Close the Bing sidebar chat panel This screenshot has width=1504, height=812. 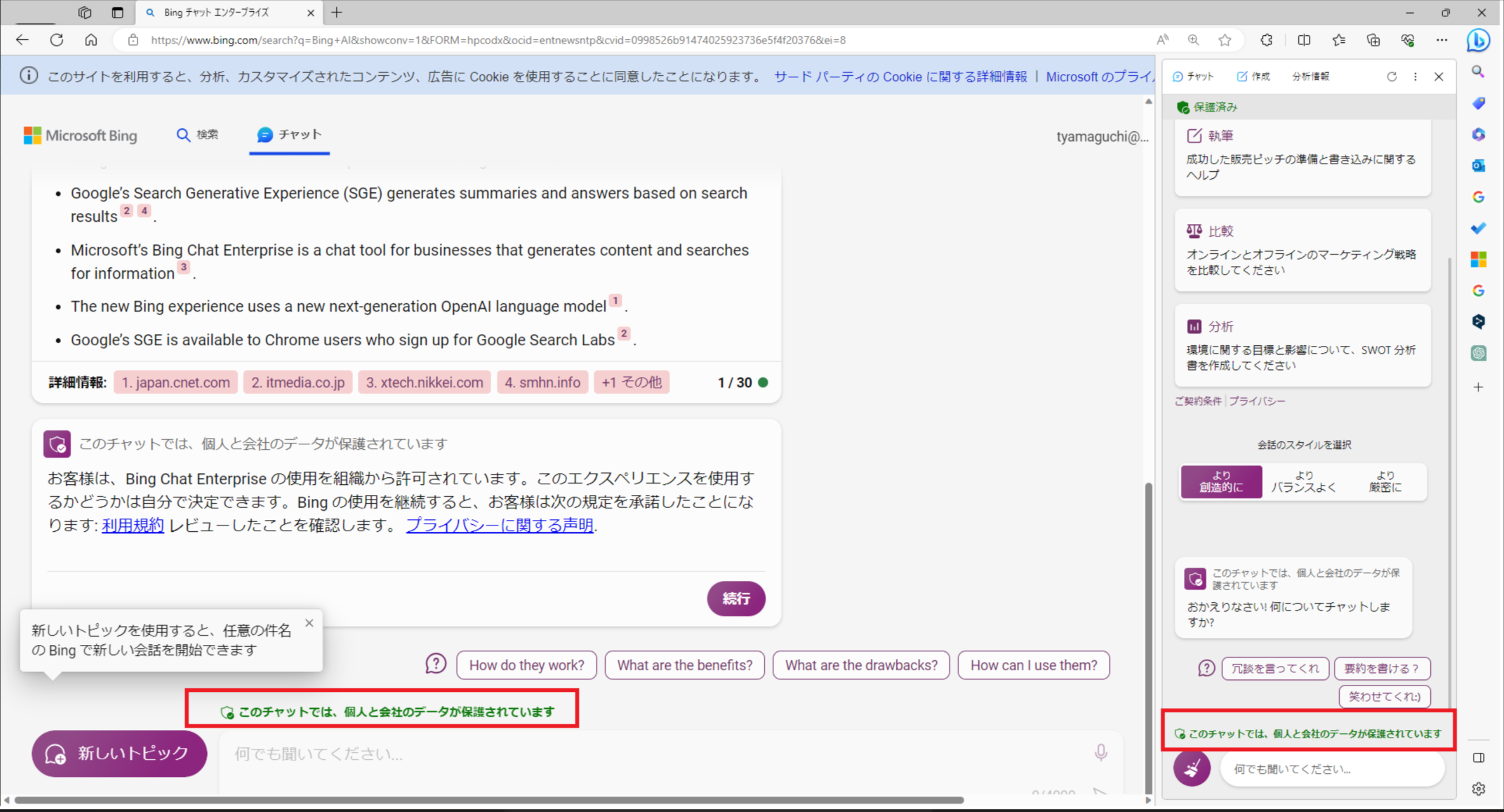pyautogui.click(x=1439, y=76)
